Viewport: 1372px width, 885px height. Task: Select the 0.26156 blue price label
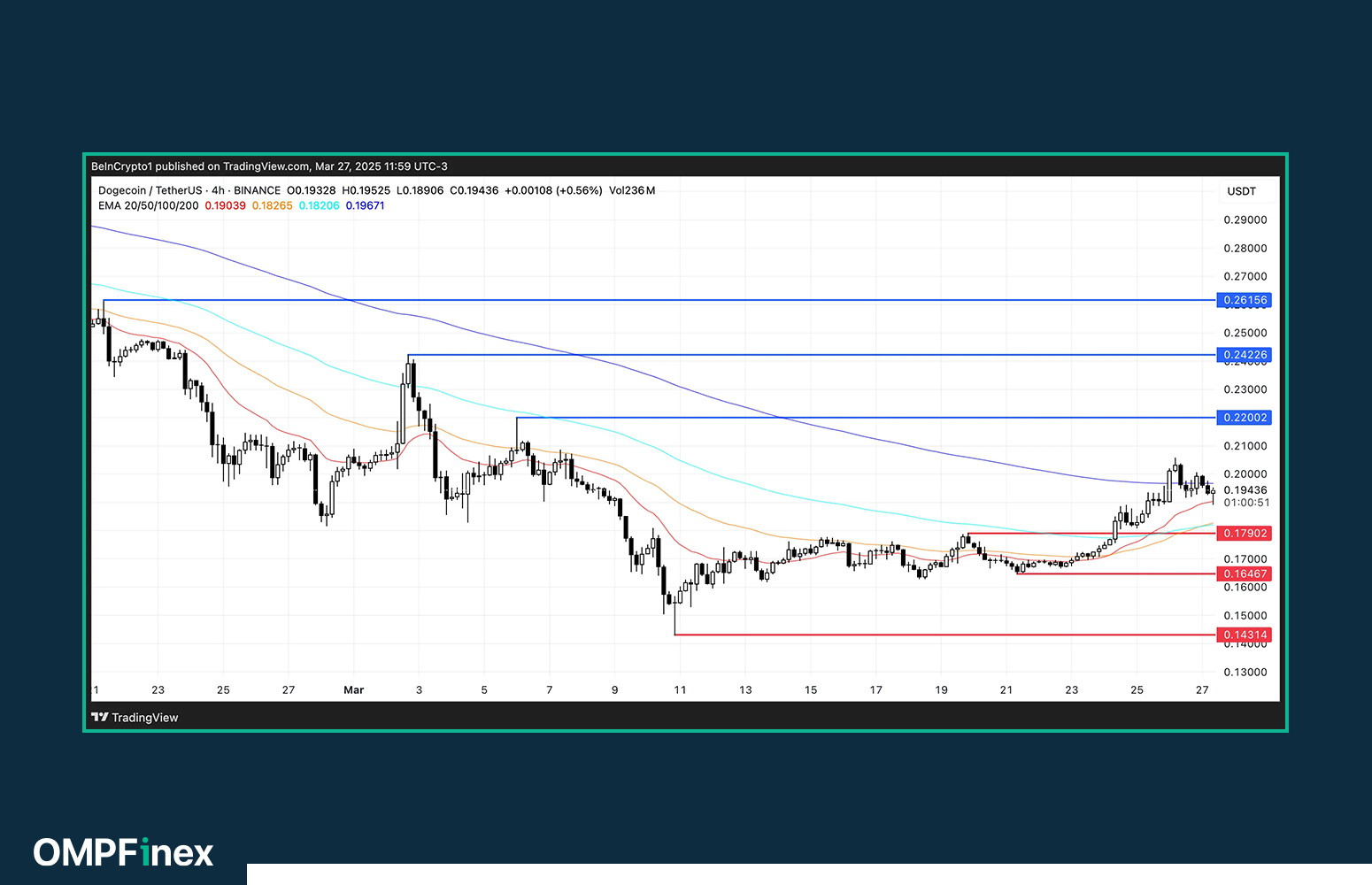pos(1244,300)
